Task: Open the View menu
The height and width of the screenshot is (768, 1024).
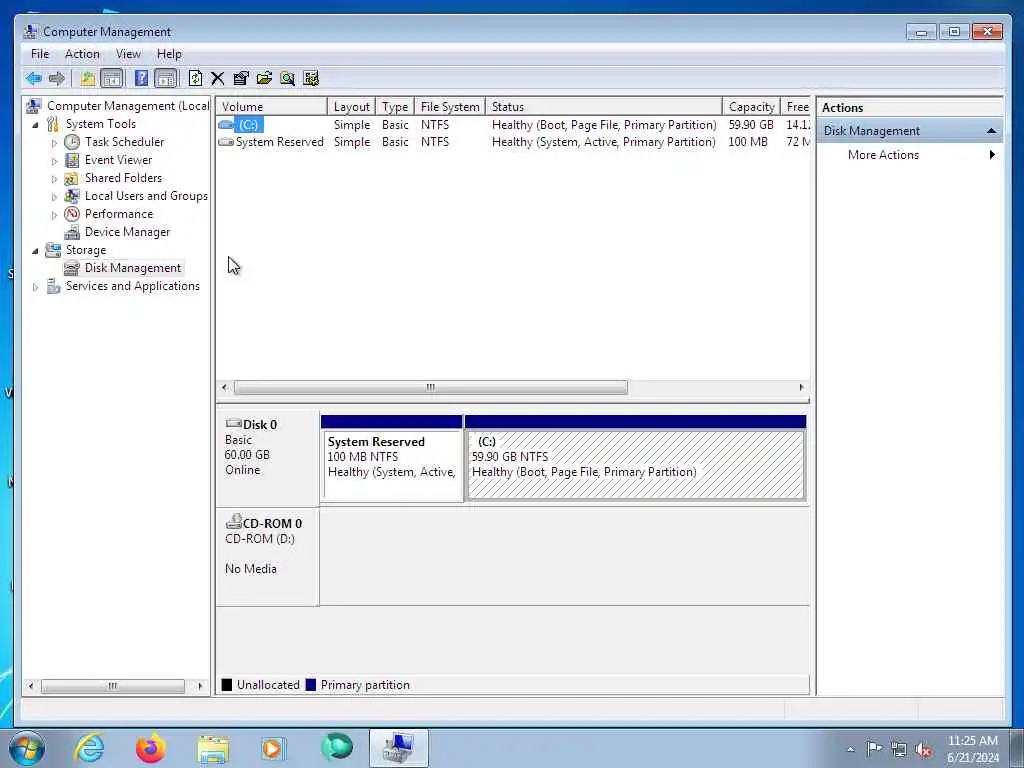Action: [128, 54]
